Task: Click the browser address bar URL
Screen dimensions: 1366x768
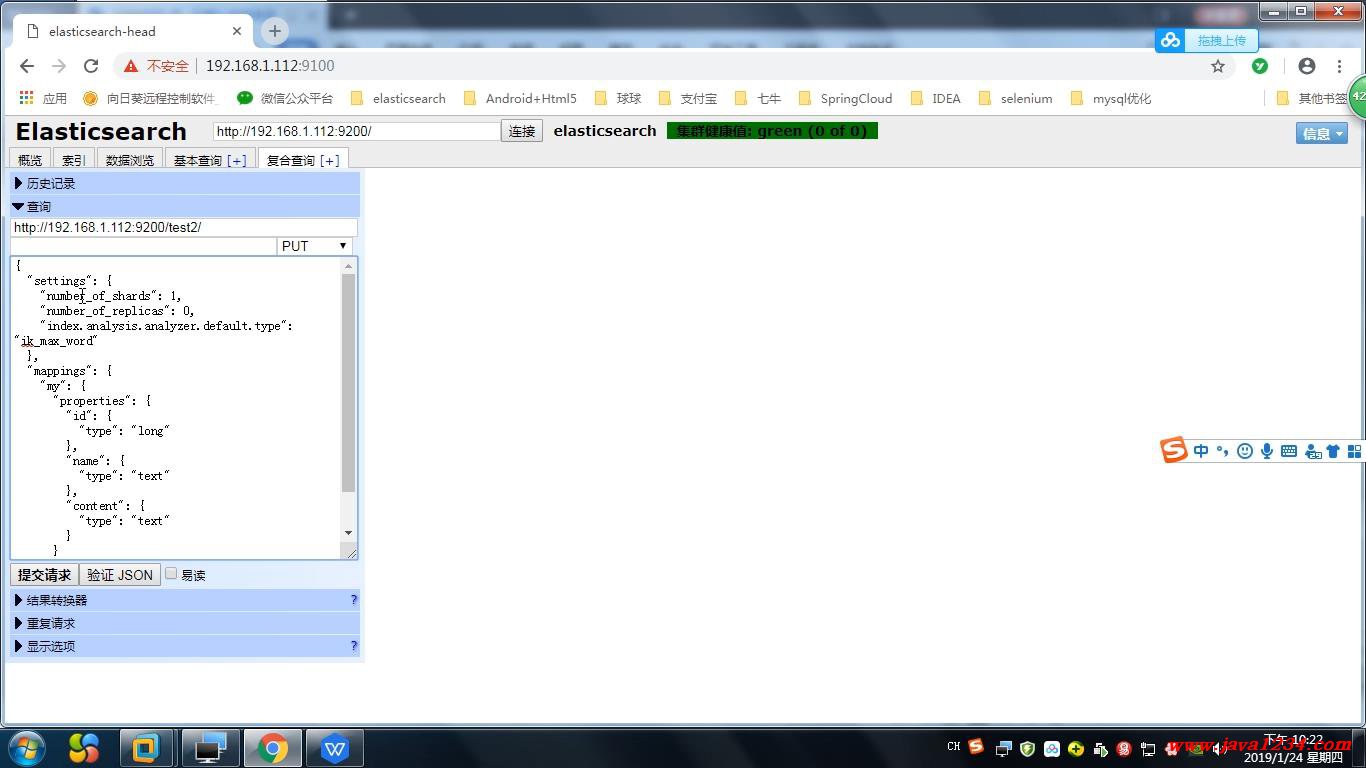Action: click(270, 66)
